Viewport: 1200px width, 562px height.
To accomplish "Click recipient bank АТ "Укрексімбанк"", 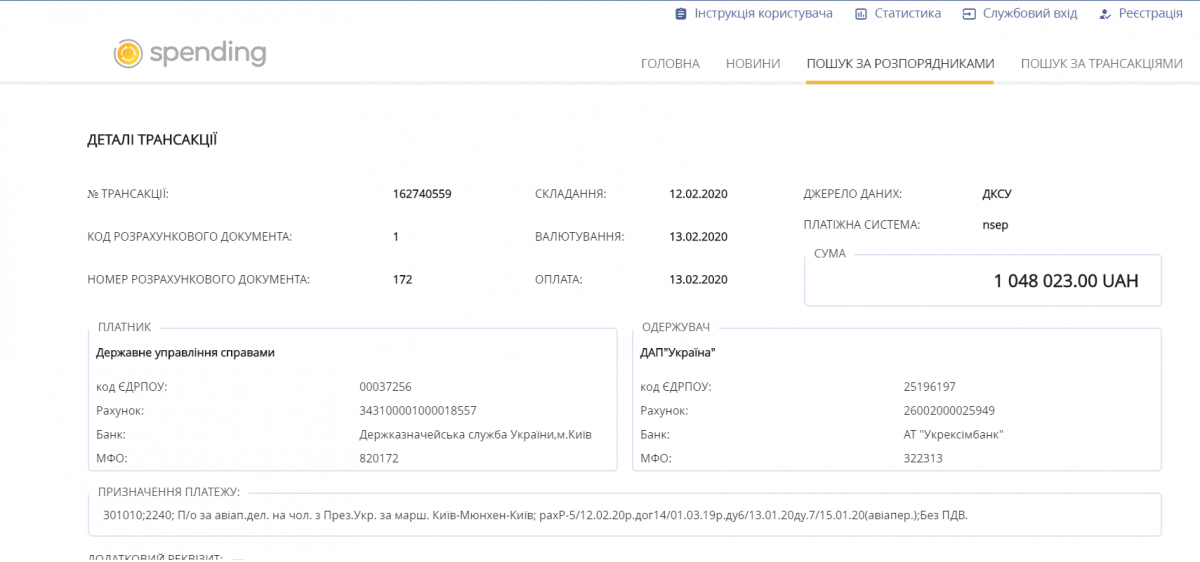I will 953,435.
